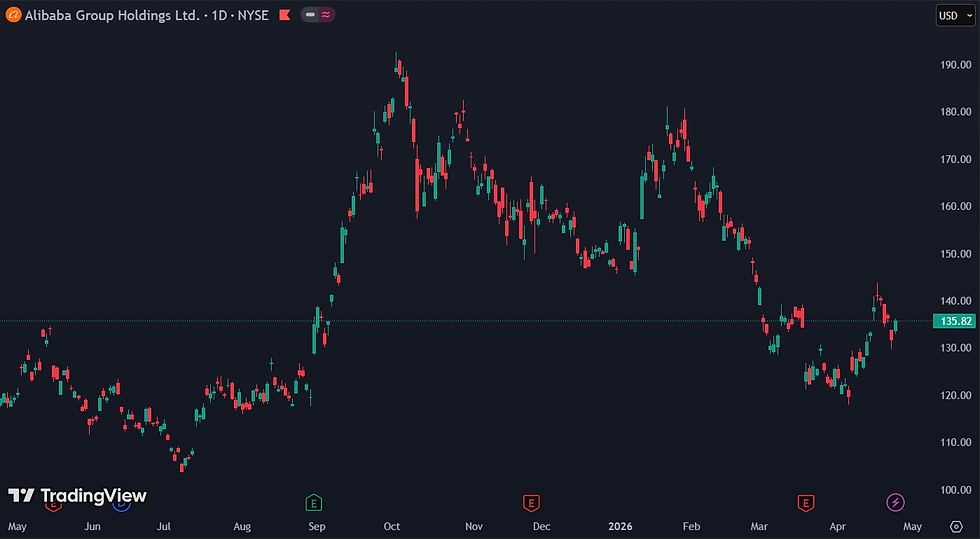Click the bold 2026 year label

[x=620, y=526]
